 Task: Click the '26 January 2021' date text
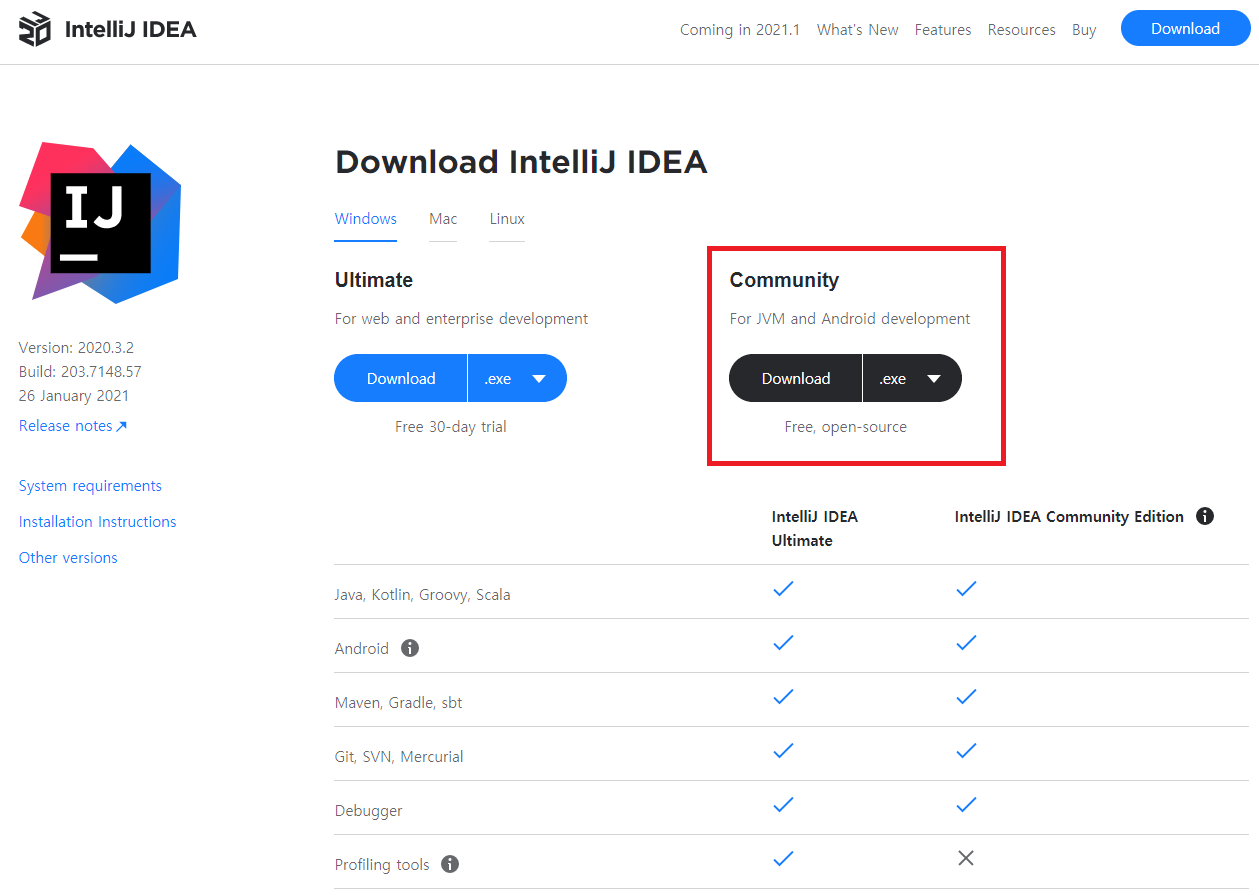(74, 396)
